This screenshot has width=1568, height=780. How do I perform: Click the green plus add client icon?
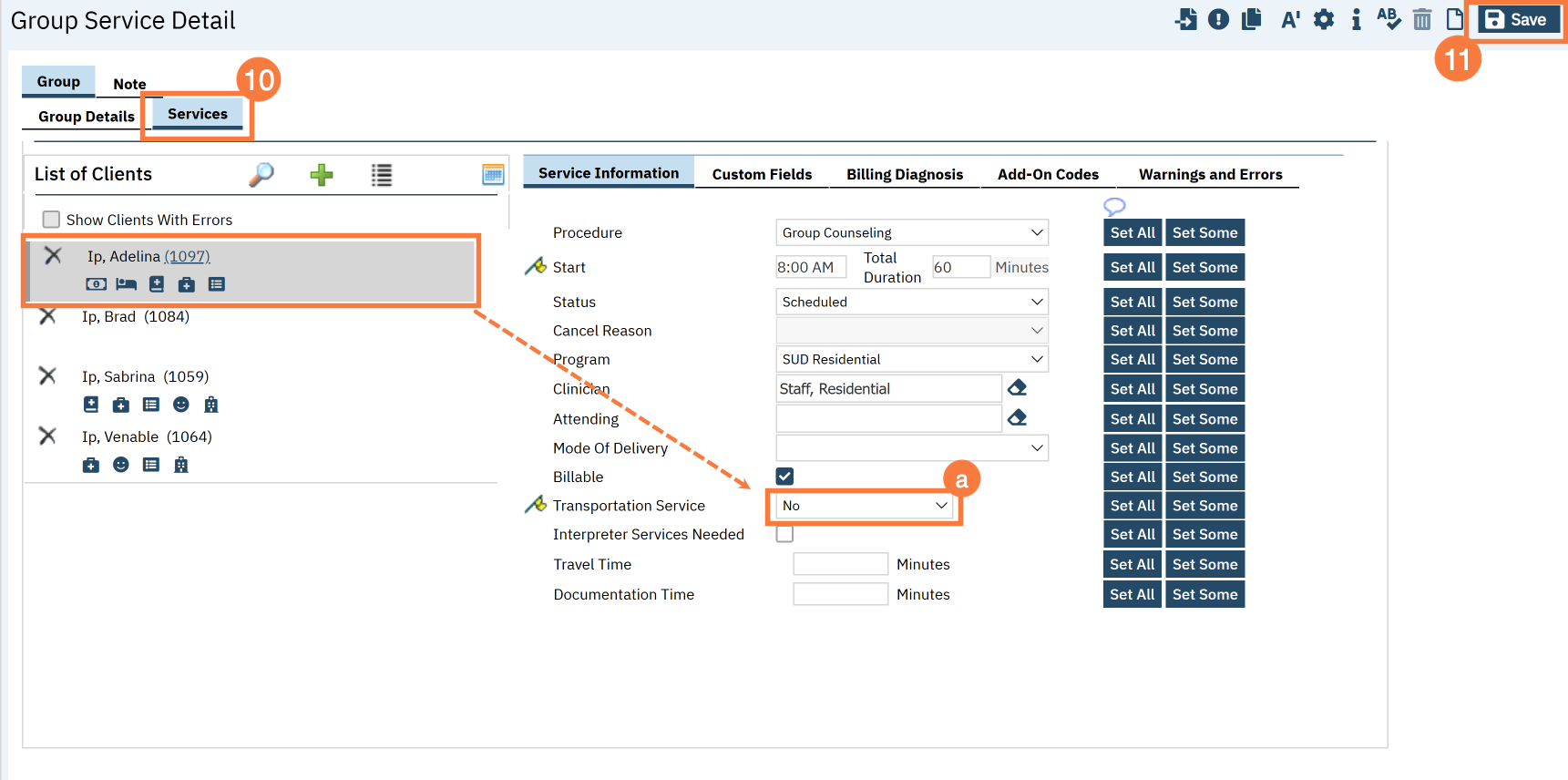(321, 175)
